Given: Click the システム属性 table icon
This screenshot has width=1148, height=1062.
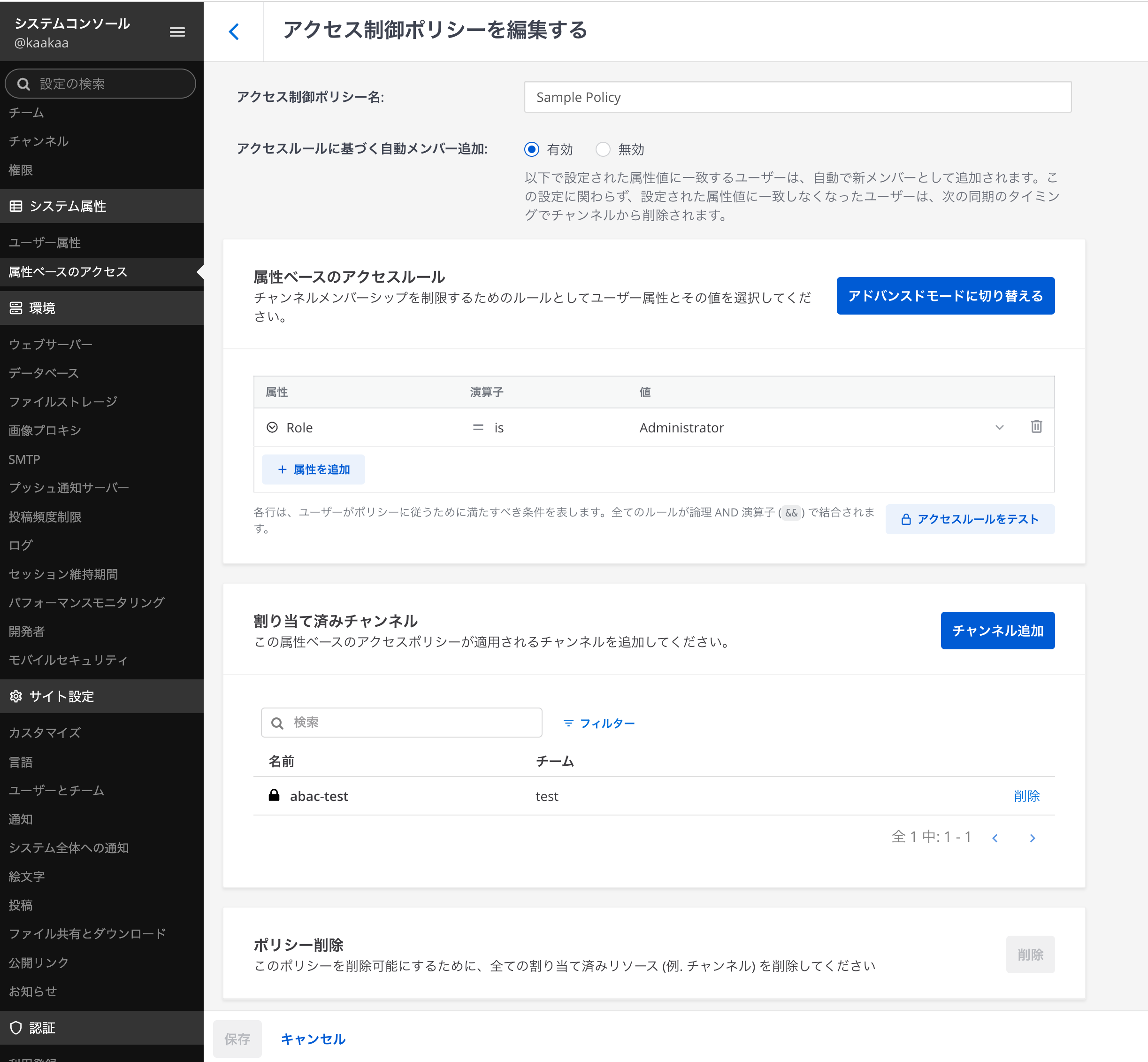Looking at the screenshot, I should [16, 206].
